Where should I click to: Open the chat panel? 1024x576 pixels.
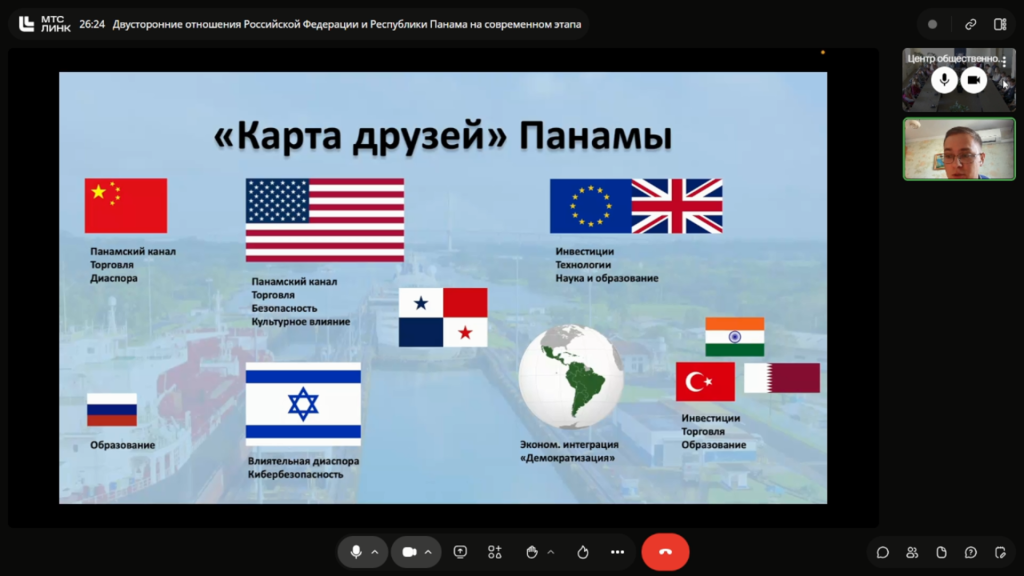tap(882, 552)
